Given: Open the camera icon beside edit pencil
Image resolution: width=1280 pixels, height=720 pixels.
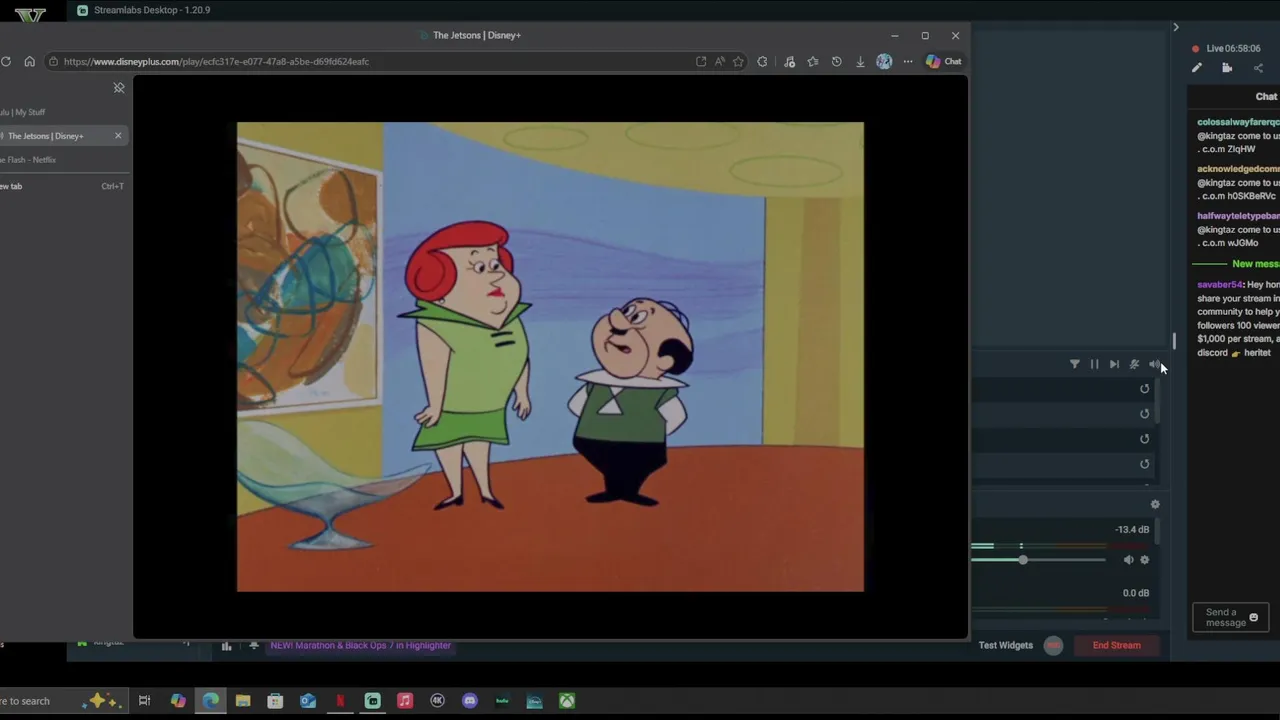Looking at the screenshot, I should tap(1227, 68).
